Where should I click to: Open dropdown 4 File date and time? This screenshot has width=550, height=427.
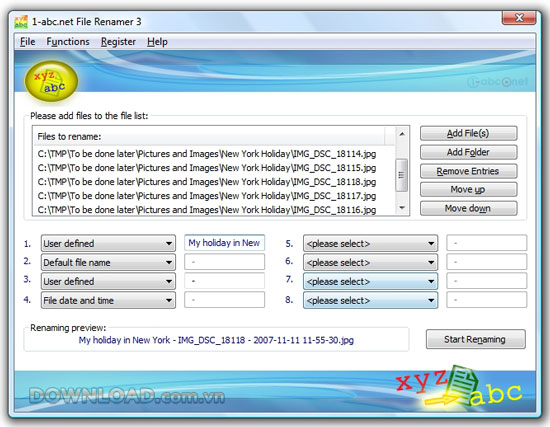point(108,300)
